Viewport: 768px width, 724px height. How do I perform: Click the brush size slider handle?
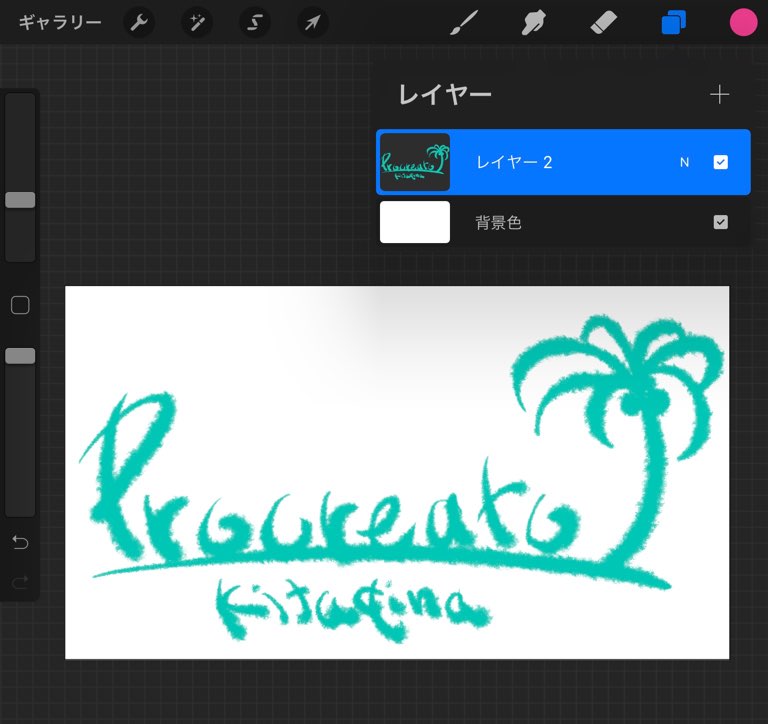[20, 200]
